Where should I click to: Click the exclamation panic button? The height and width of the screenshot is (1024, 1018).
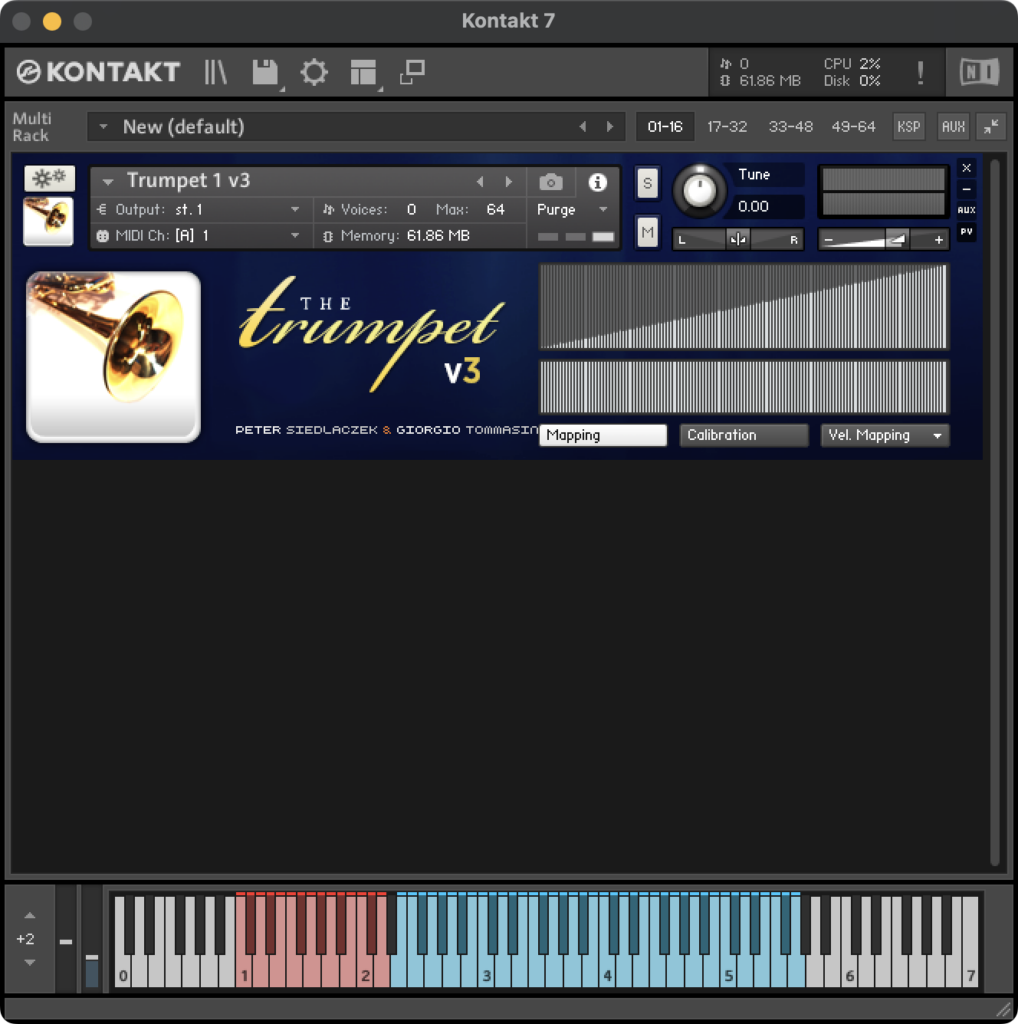920,72
